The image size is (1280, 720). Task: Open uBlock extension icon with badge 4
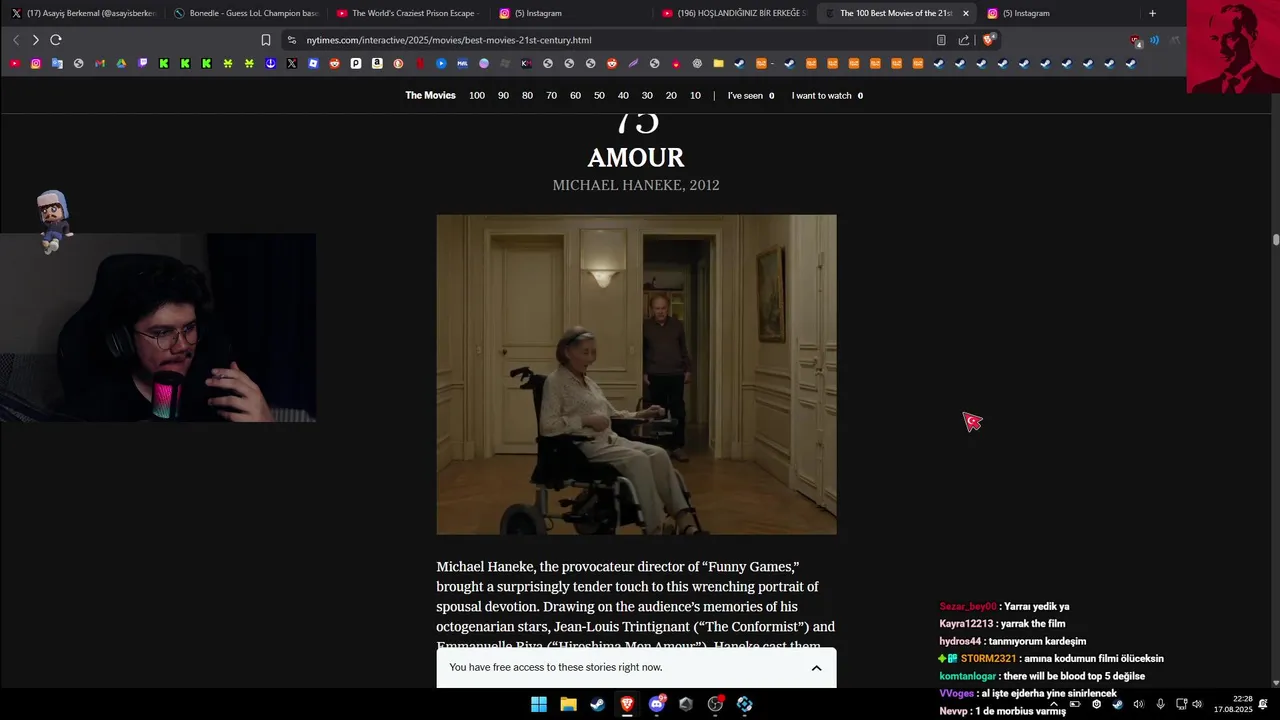pos(1135,41)
